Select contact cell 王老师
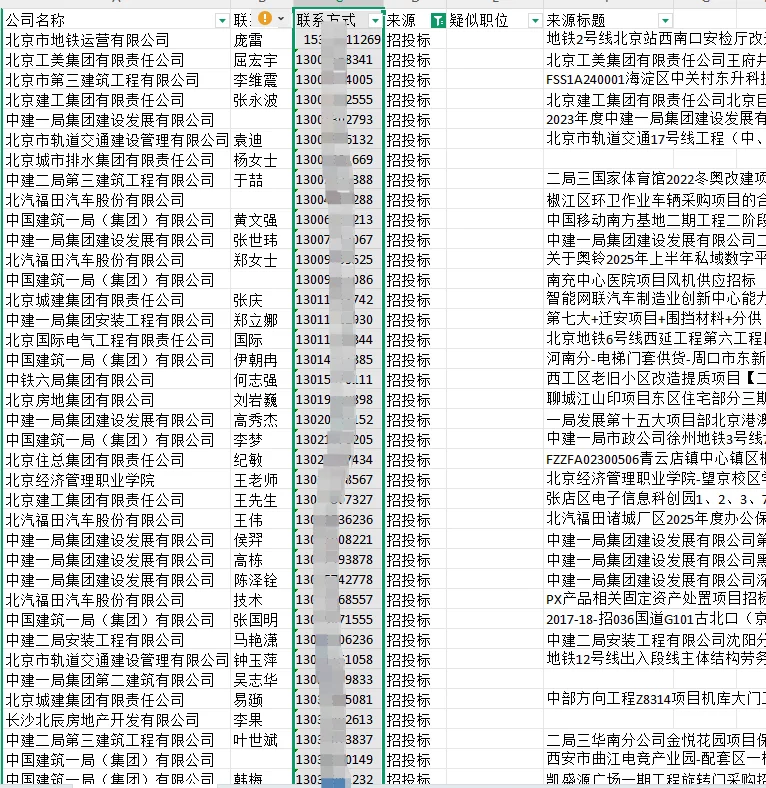This screenshot has width=766, height=788. click(261, 480)
